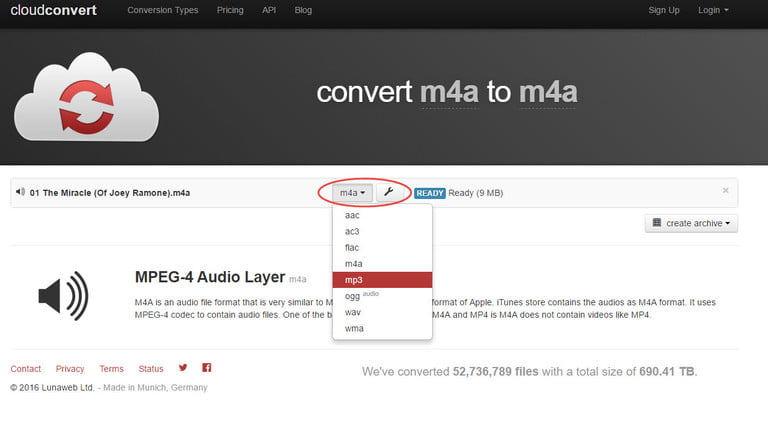
Task: Go to the Pricing page
Action: coord(230,10)
